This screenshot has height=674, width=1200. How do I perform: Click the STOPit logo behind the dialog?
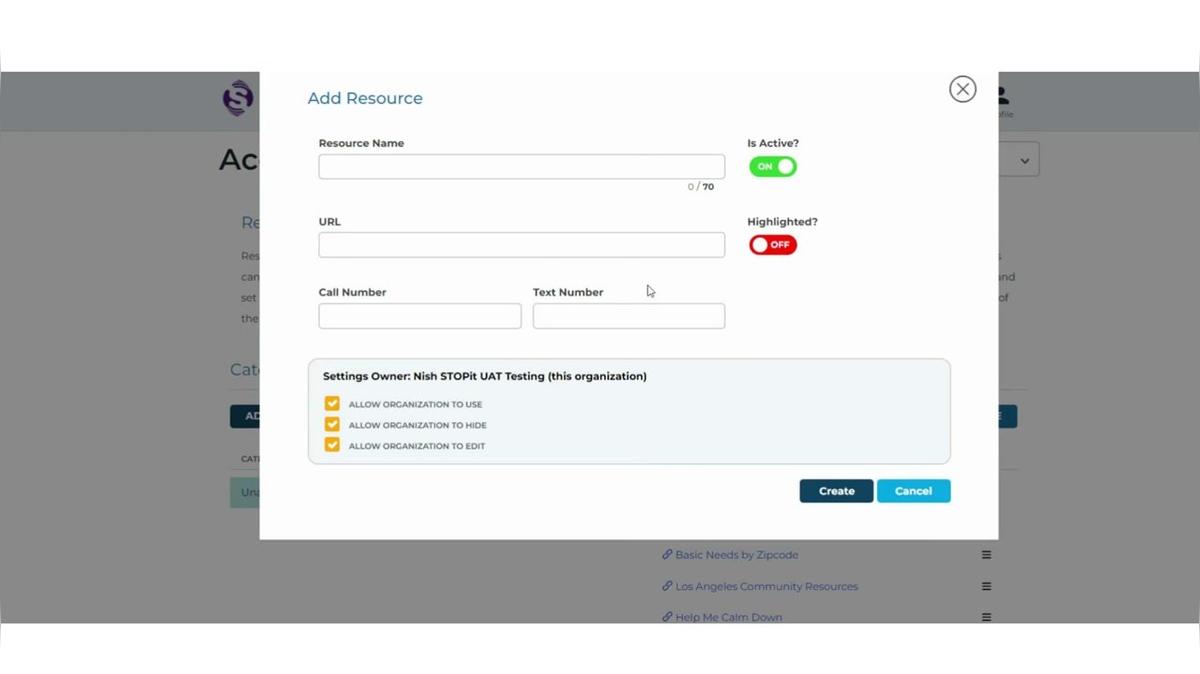(239, 98)
